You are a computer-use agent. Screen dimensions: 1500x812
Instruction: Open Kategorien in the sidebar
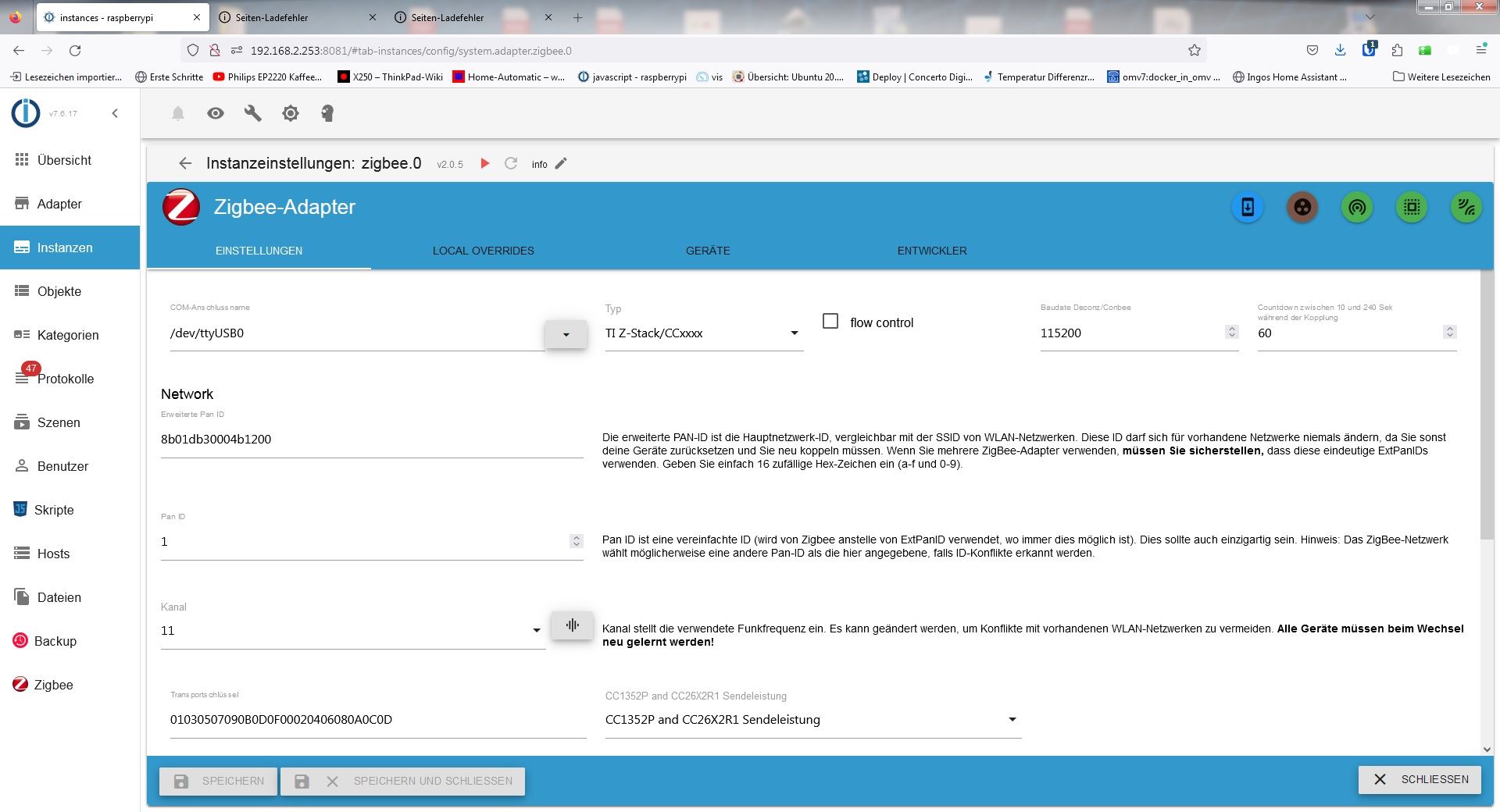70,335
